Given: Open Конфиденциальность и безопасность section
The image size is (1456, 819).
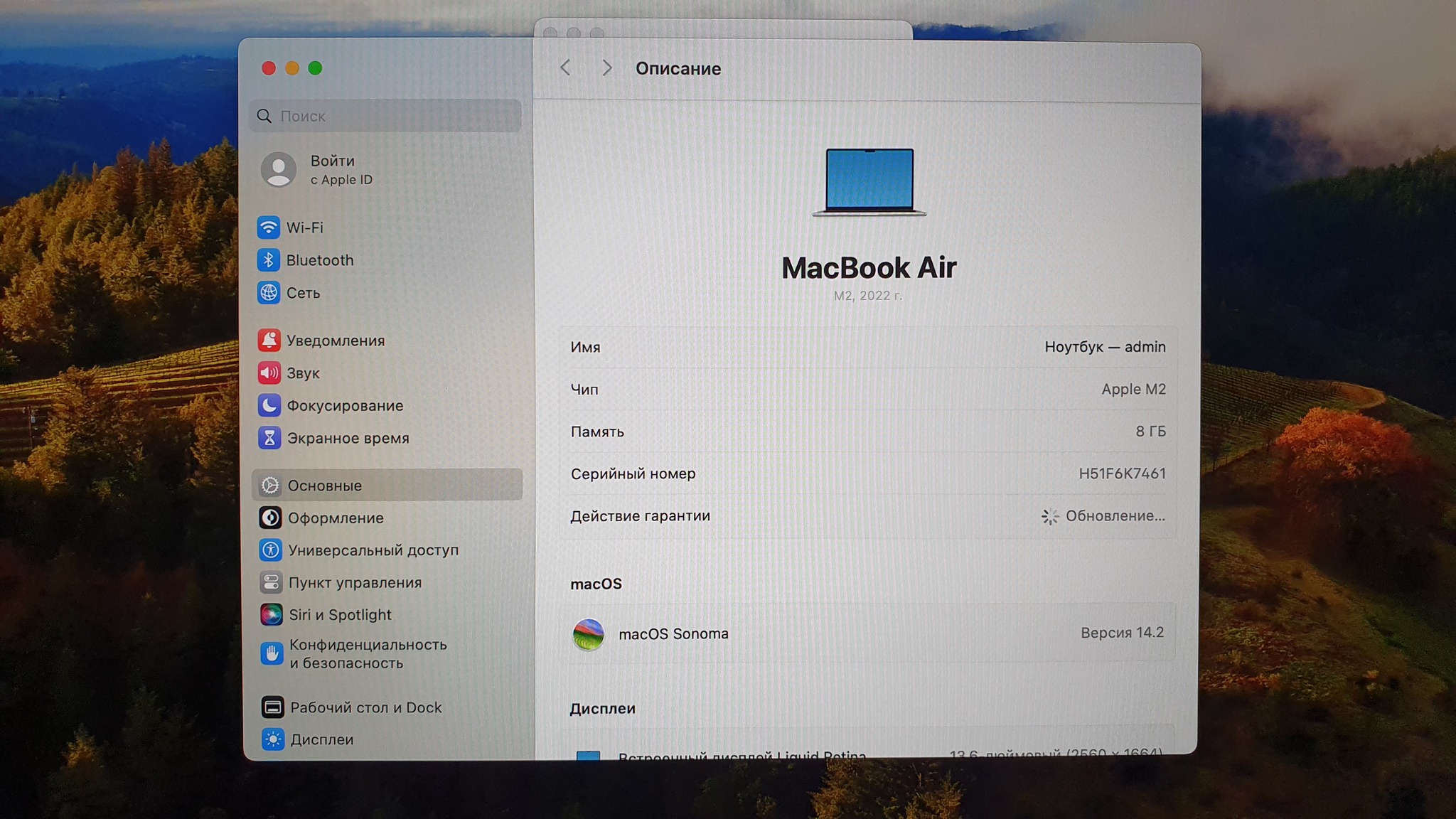Looking at the screenshot, I should pyautogui.click(x=367, y=653).
